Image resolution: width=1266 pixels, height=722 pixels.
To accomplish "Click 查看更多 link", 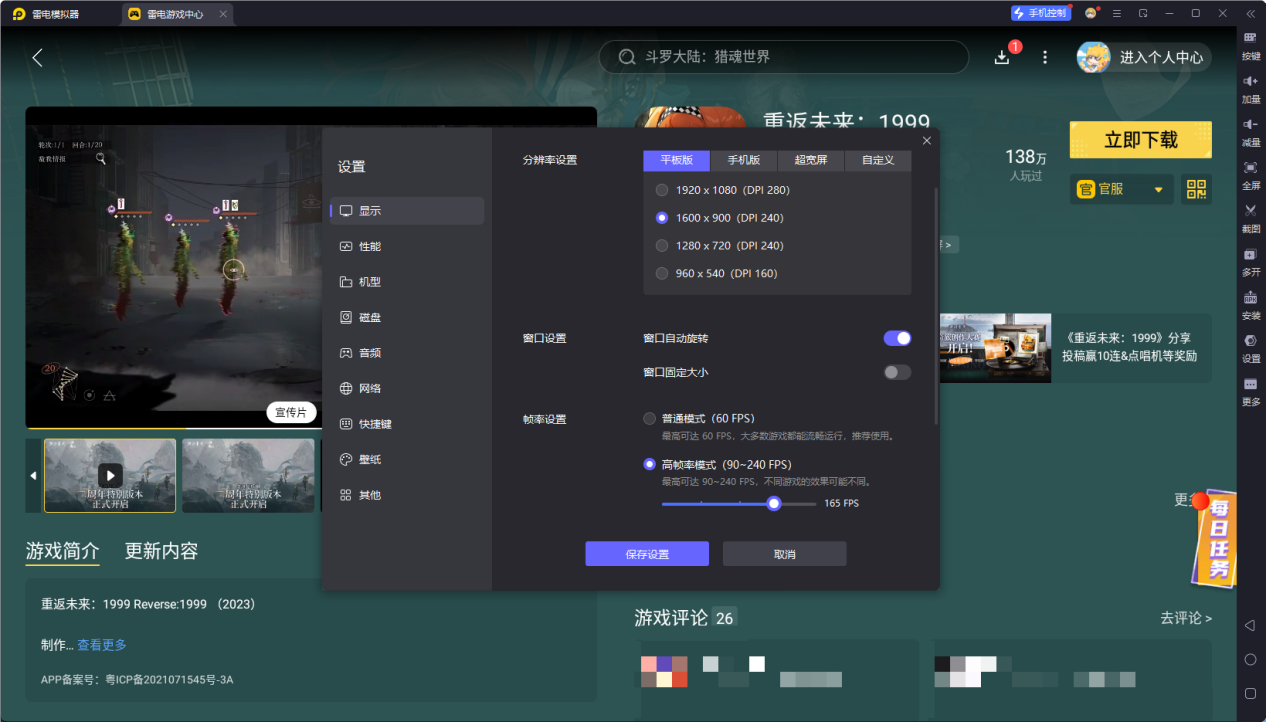I will click(102, 645).
